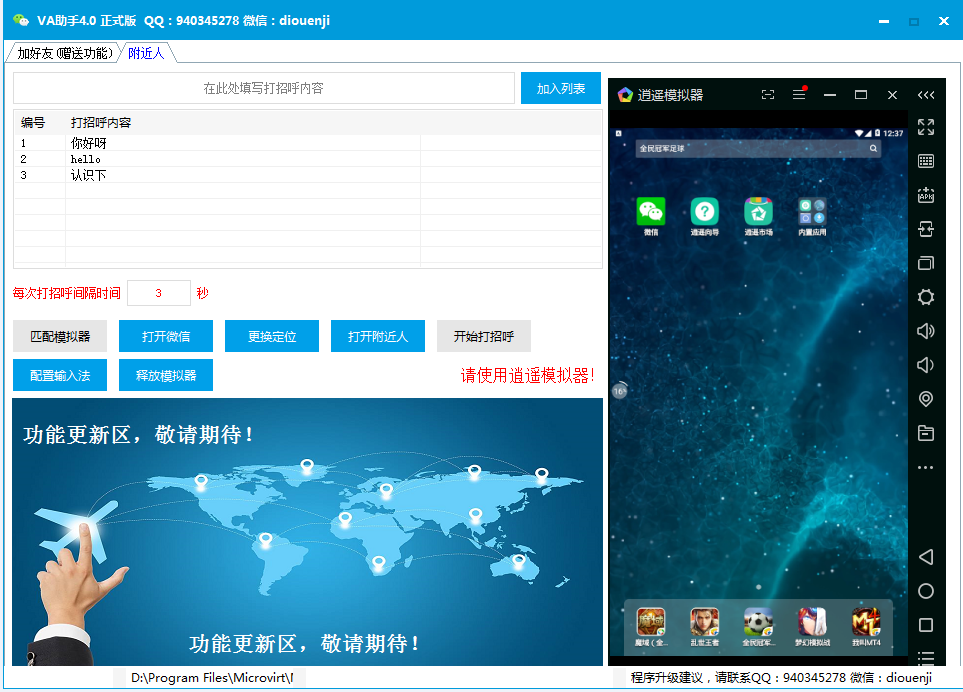Open the 逍遥向导 help app icon
Screen dimensions: 963x692
click(704, 212)
